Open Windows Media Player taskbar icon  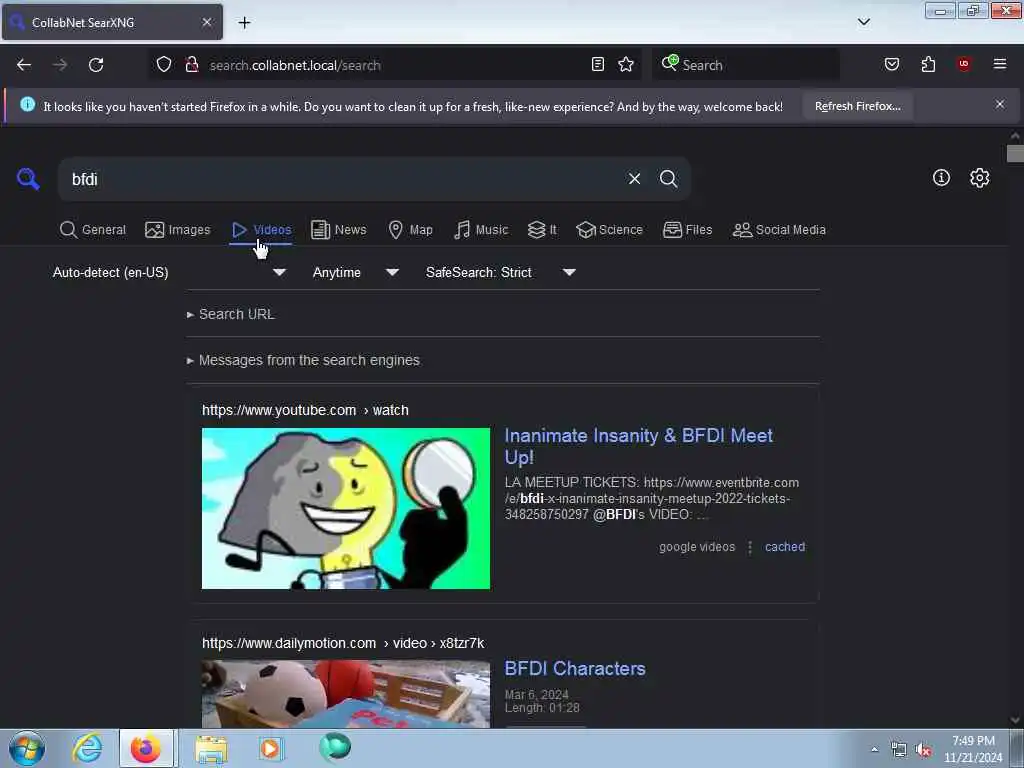tap(270, 748)
